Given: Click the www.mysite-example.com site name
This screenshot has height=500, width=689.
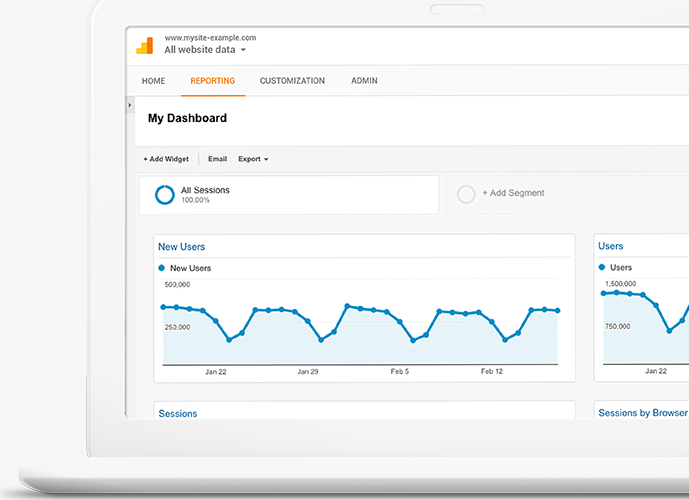Looking at the screenshot, I should tap(210, 38).
